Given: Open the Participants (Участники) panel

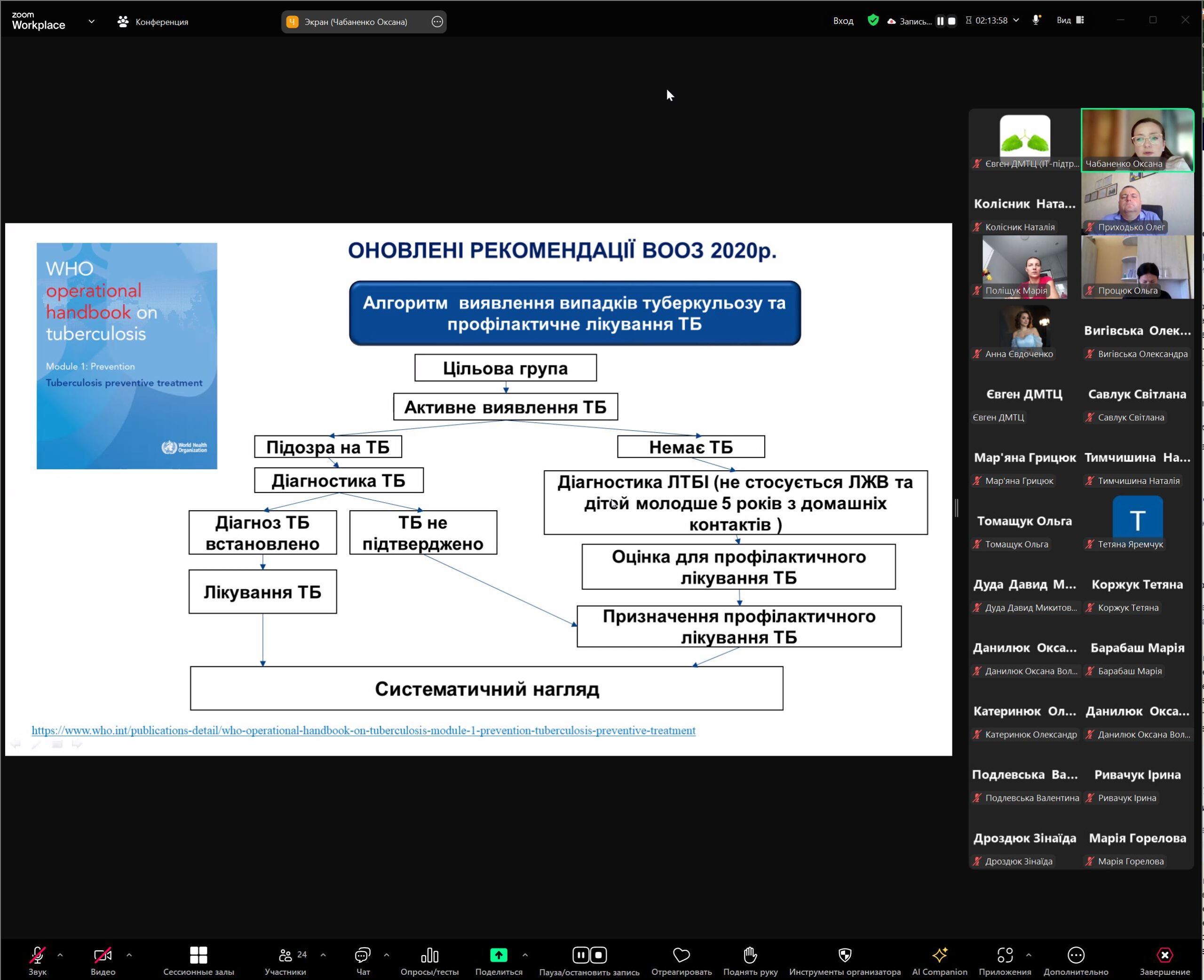Looking at the screenshot, I should [x=285, y=959].
